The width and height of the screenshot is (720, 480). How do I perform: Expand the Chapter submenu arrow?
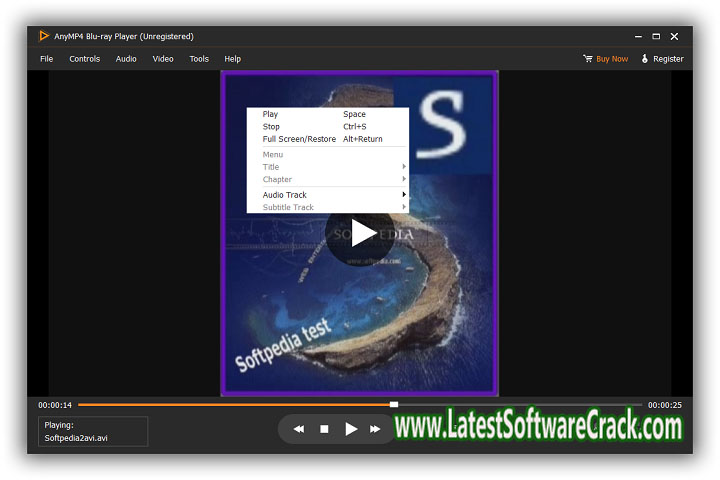(404, 180)
